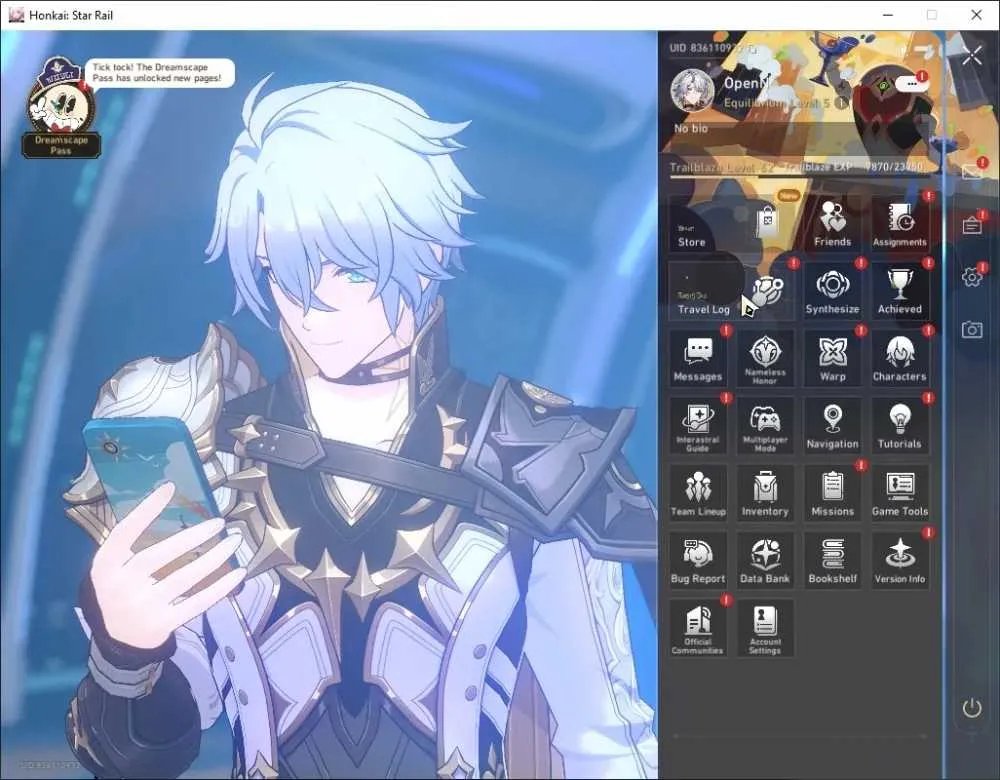This screenshot has height=780, width=1000.
Task: Open the Data Bank
Action: (765, 561)
